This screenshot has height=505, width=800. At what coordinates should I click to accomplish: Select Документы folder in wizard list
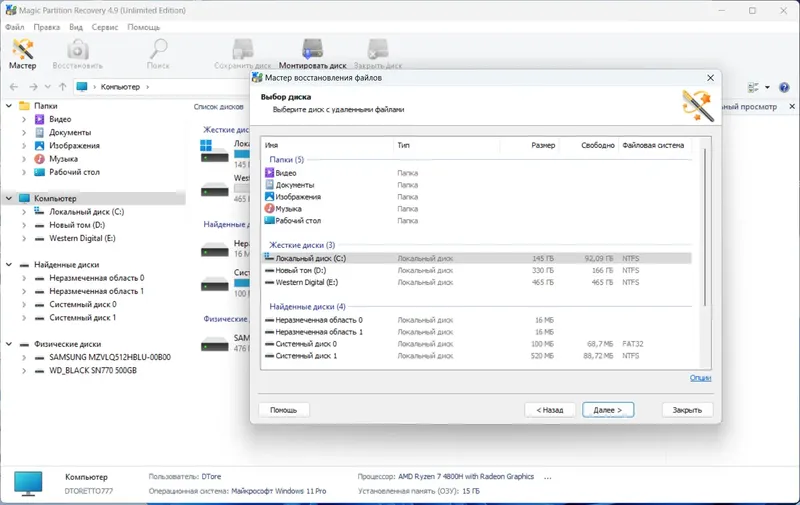click(x=478, y=185)
